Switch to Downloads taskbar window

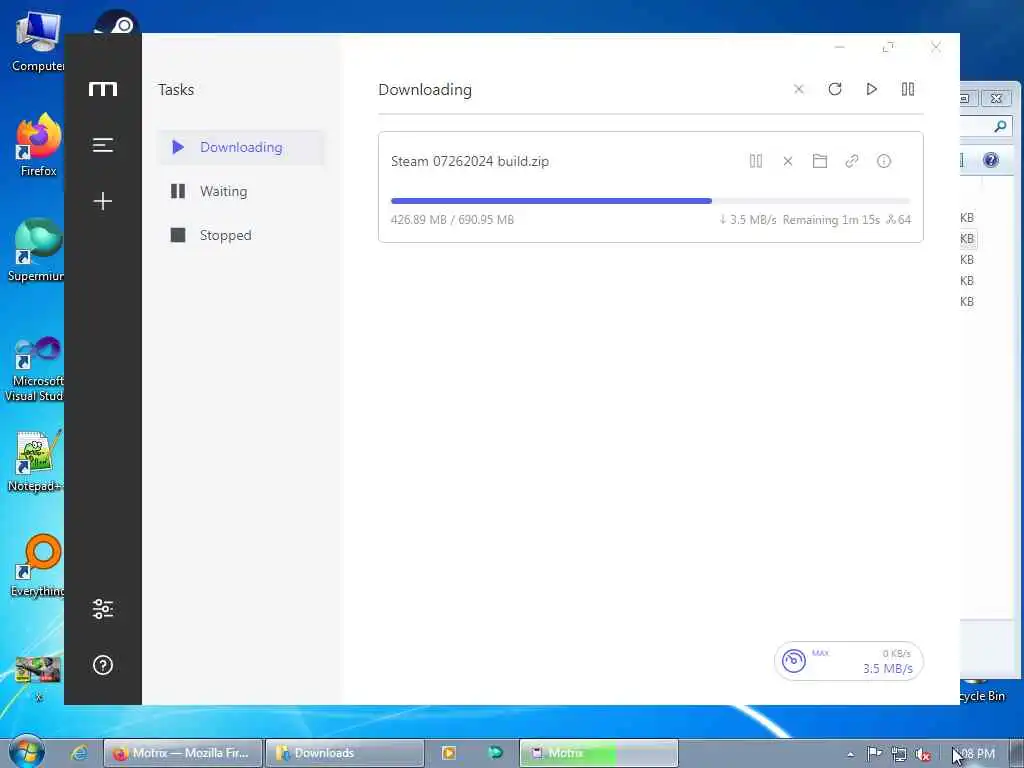[x=344, y=753]
